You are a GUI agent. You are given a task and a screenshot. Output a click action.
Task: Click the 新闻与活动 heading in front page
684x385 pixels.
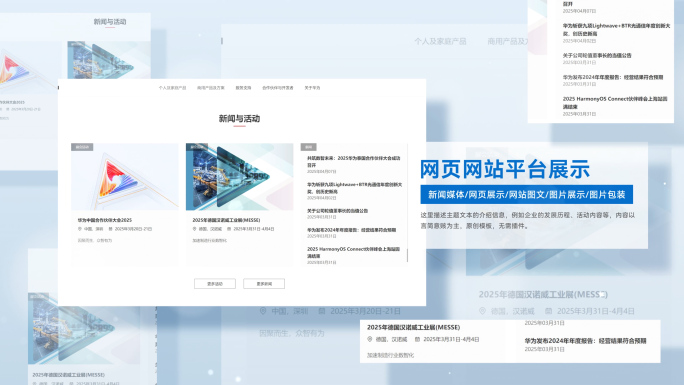point(239,119)
